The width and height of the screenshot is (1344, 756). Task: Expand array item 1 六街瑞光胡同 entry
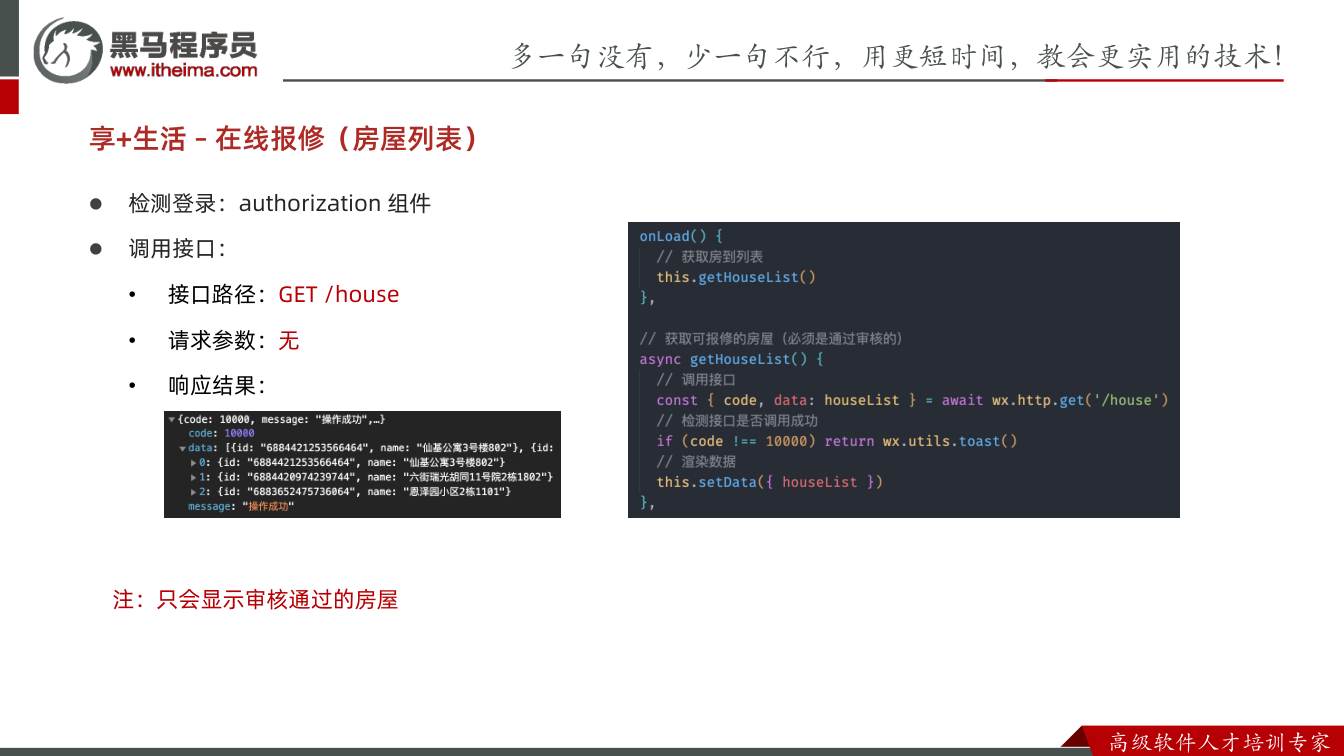(x=194, y=477)
